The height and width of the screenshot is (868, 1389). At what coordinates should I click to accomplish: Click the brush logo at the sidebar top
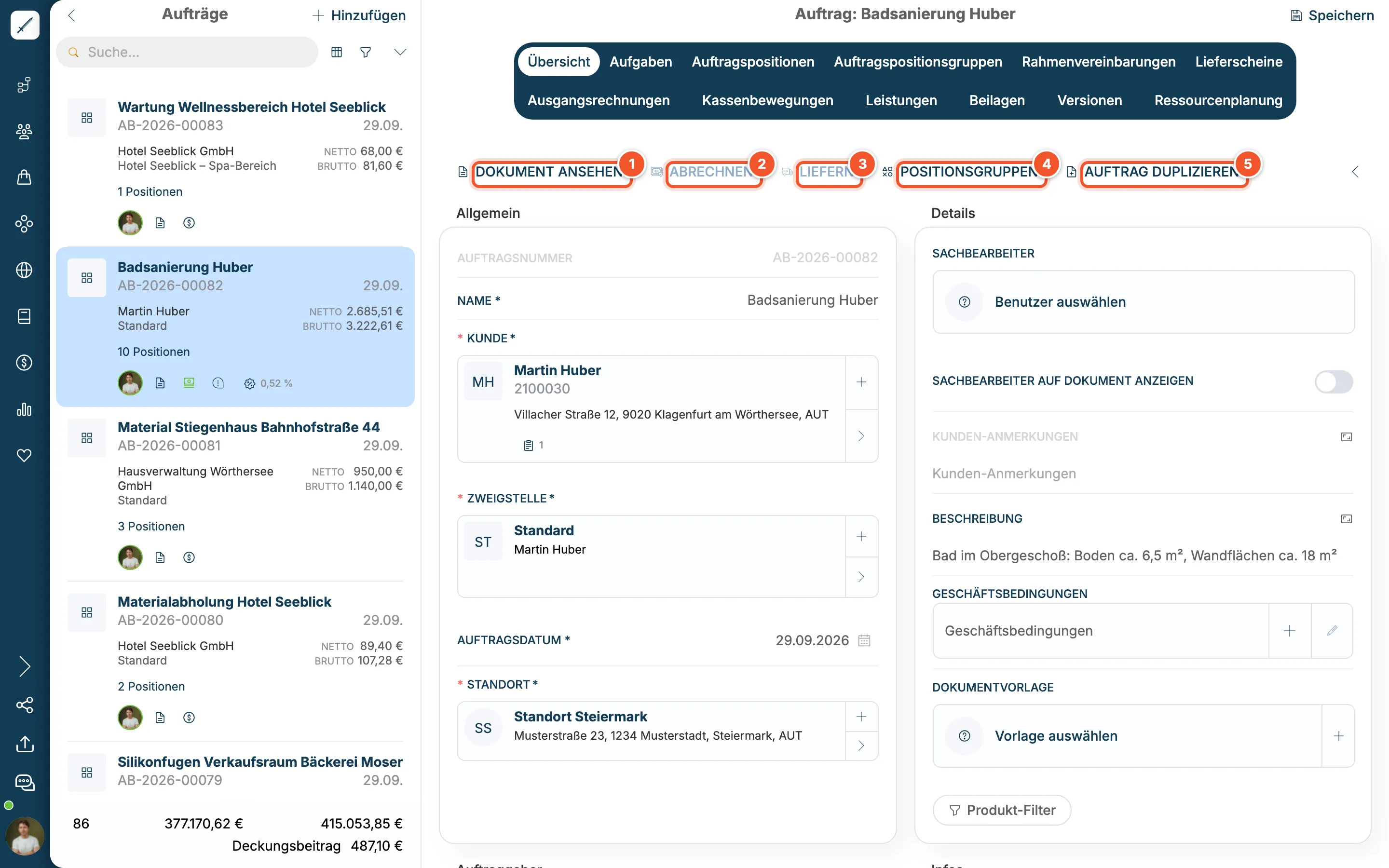[25, 25]
